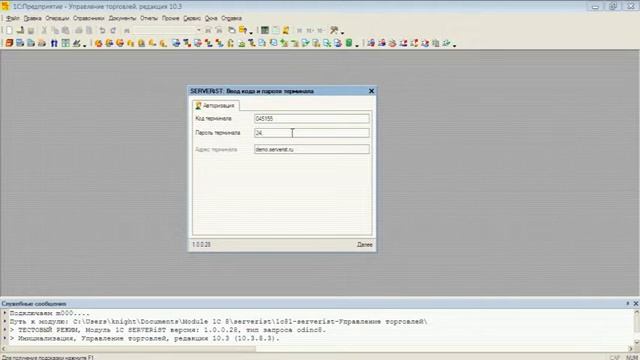Click the dark blue double-arrow toolbar icon
The height and width of the screenshot is (360, 640).
click(54, 43)
